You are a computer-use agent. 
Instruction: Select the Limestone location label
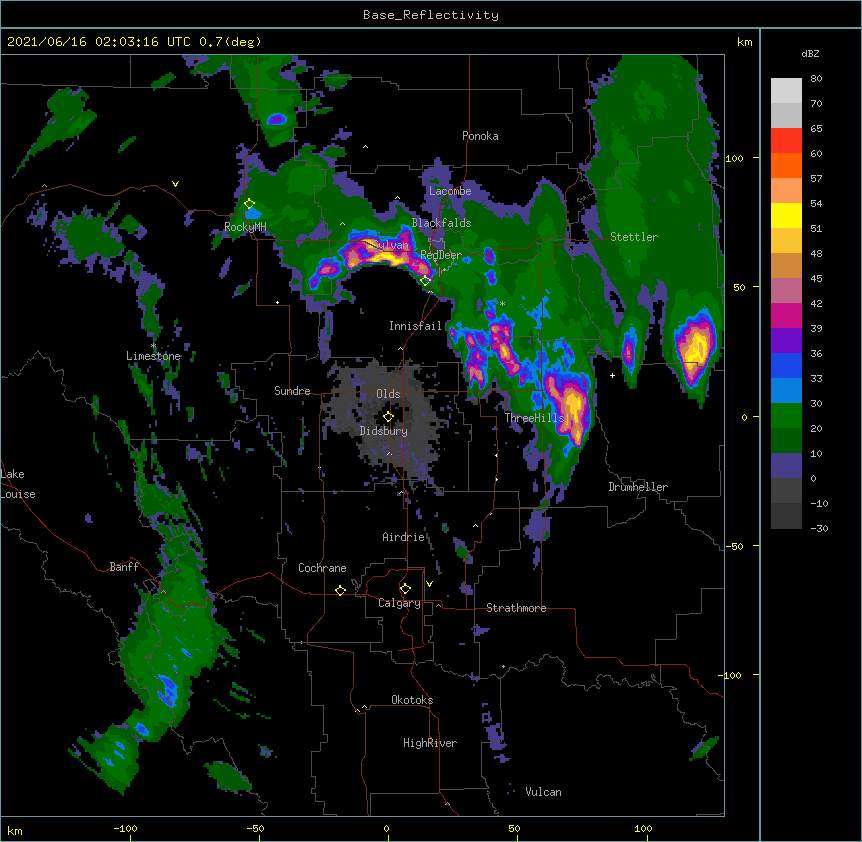[x=153, y=356]
